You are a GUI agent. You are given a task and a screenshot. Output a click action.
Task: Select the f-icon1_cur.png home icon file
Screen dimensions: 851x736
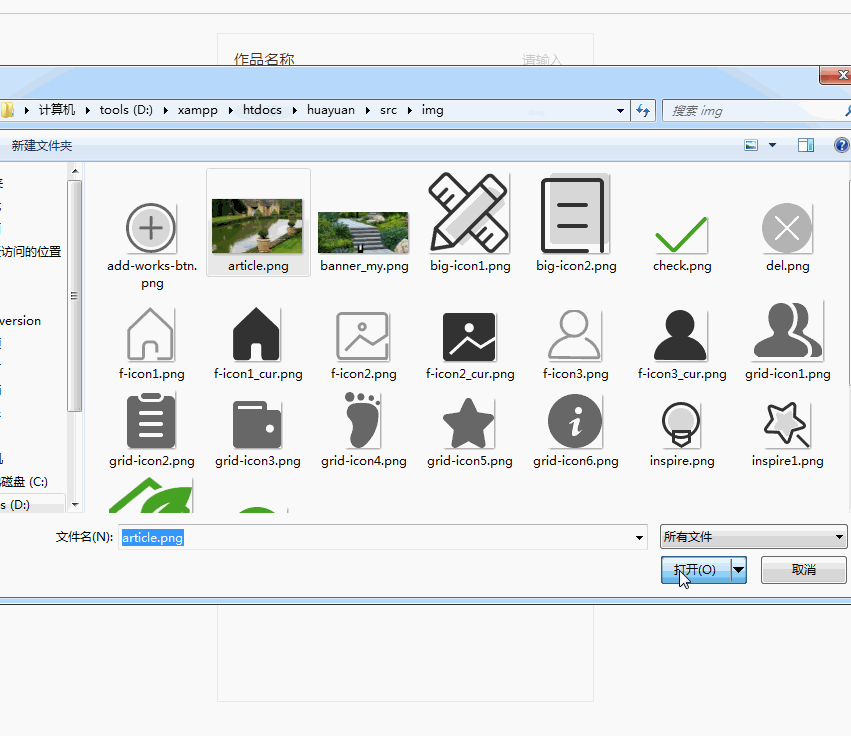(x=257, y=336)
